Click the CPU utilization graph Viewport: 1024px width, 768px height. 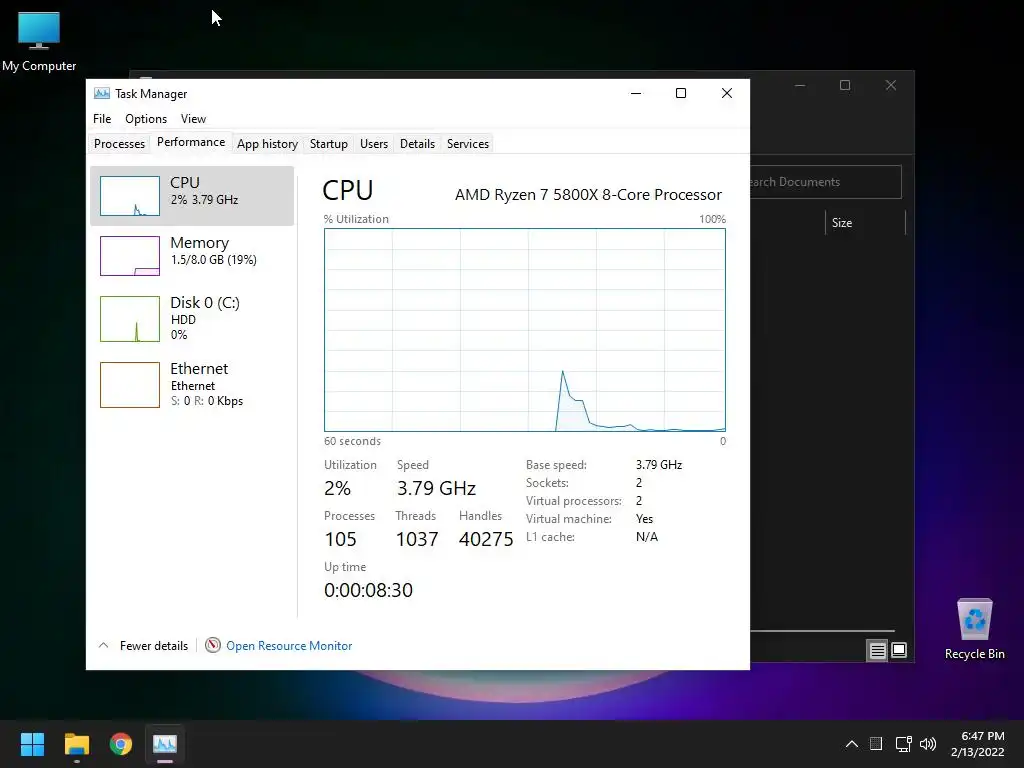(x=524, y=330)
